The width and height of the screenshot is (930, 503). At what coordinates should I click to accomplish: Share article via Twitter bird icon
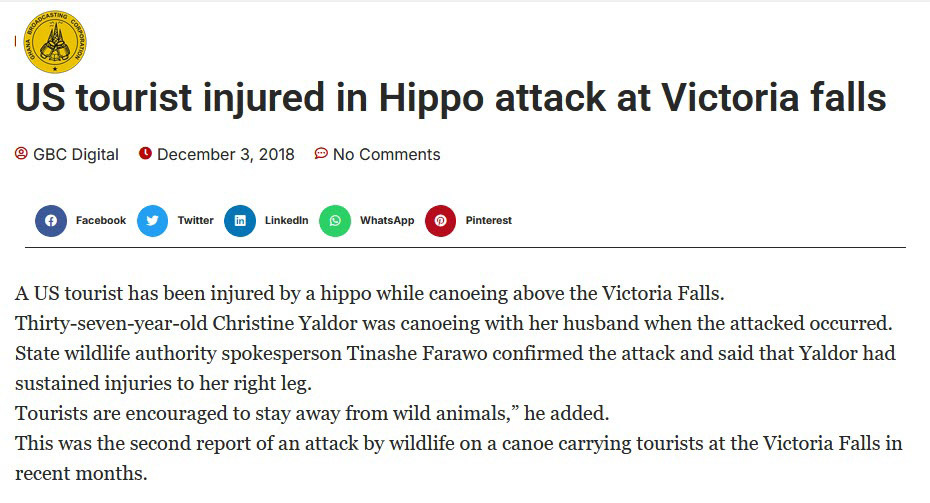152,221
